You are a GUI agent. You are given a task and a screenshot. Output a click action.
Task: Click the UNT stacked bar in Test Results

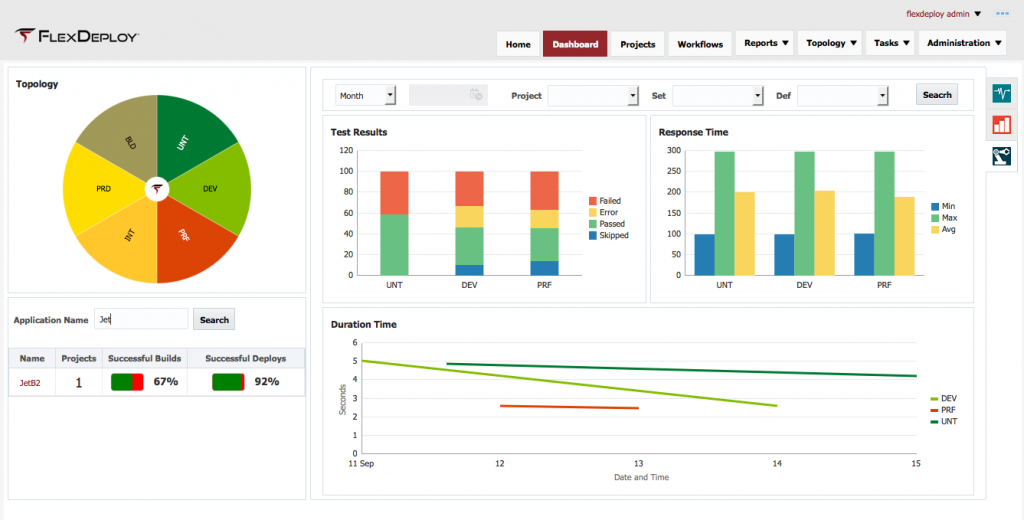coord(394,223)
